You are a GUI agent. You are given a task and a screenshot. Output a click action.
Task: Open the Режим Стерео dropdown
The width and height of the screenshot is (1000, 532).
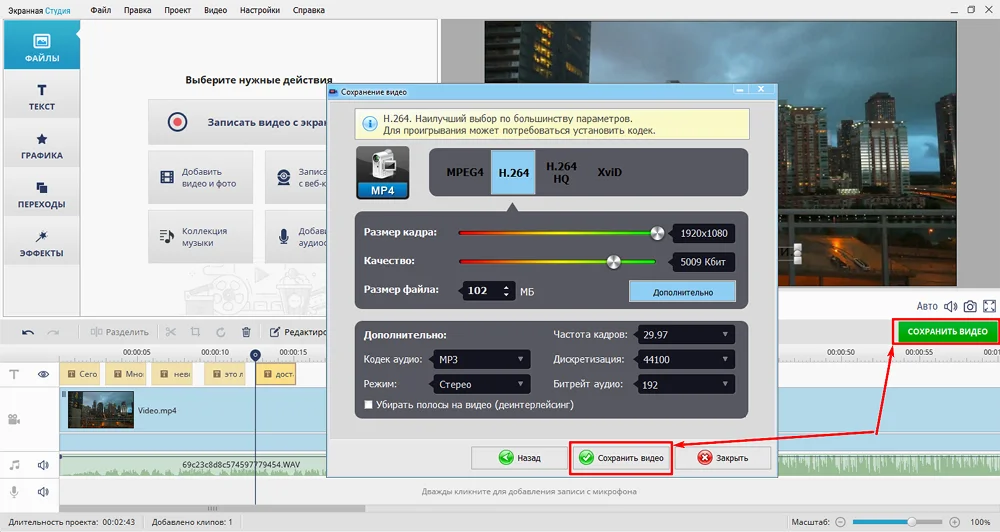pyautogui.click(x=481, y=385)
